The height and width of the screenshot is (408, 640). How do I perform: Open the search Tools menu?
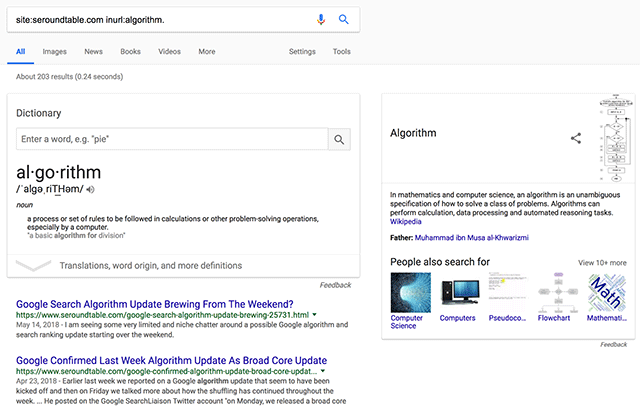(x=342, y=51)
